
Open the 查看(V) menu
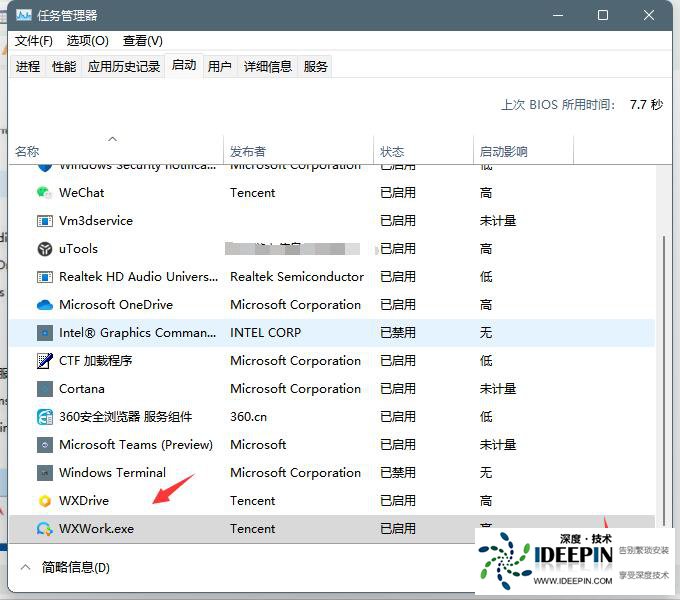(x=142, y=41)
